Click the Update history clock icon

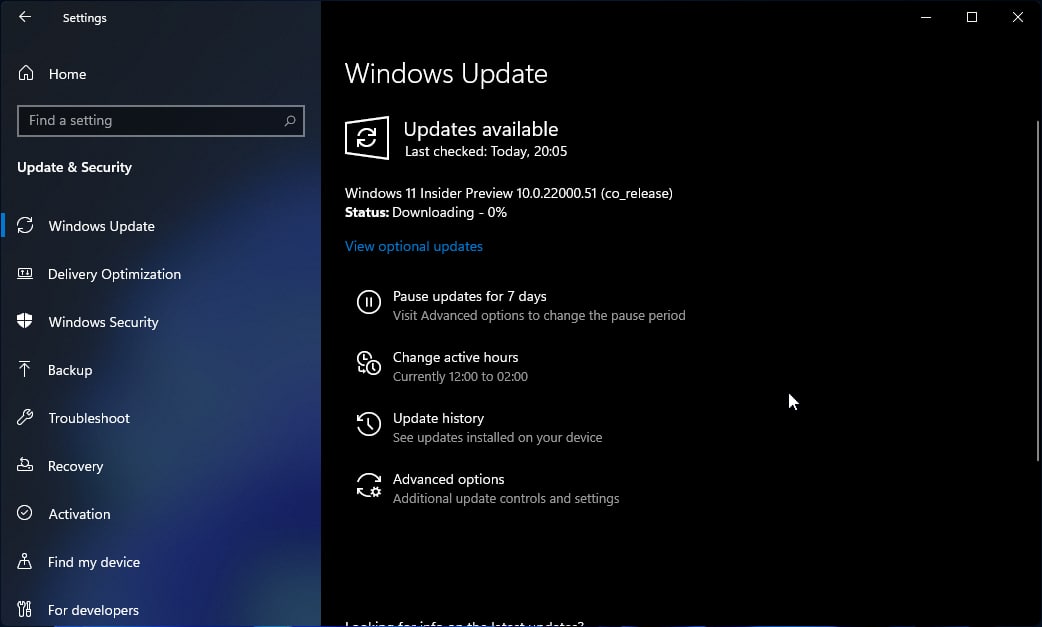coord(369,424)
